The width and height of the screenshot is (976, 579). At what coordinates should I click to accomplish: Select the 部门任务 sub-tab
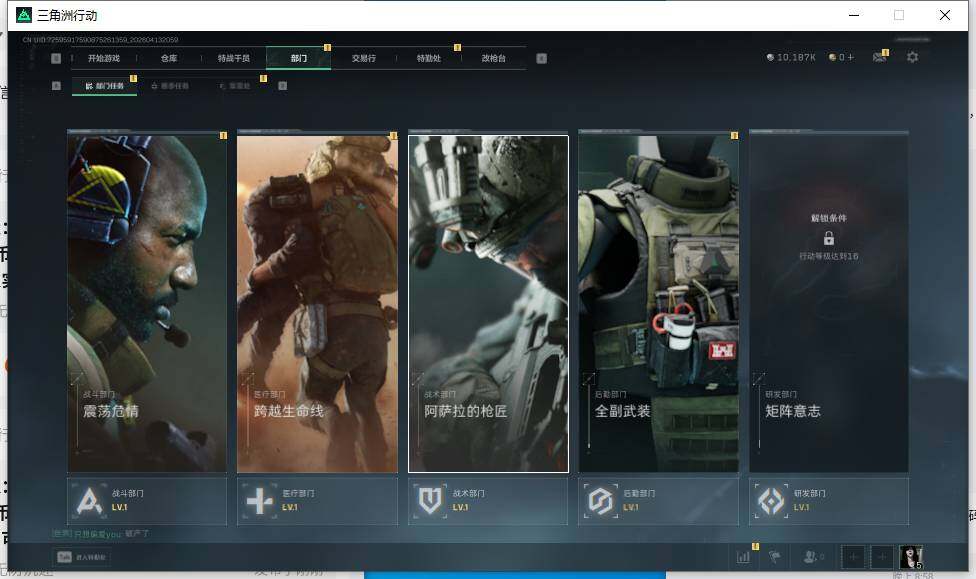click(x=104, y=86)
